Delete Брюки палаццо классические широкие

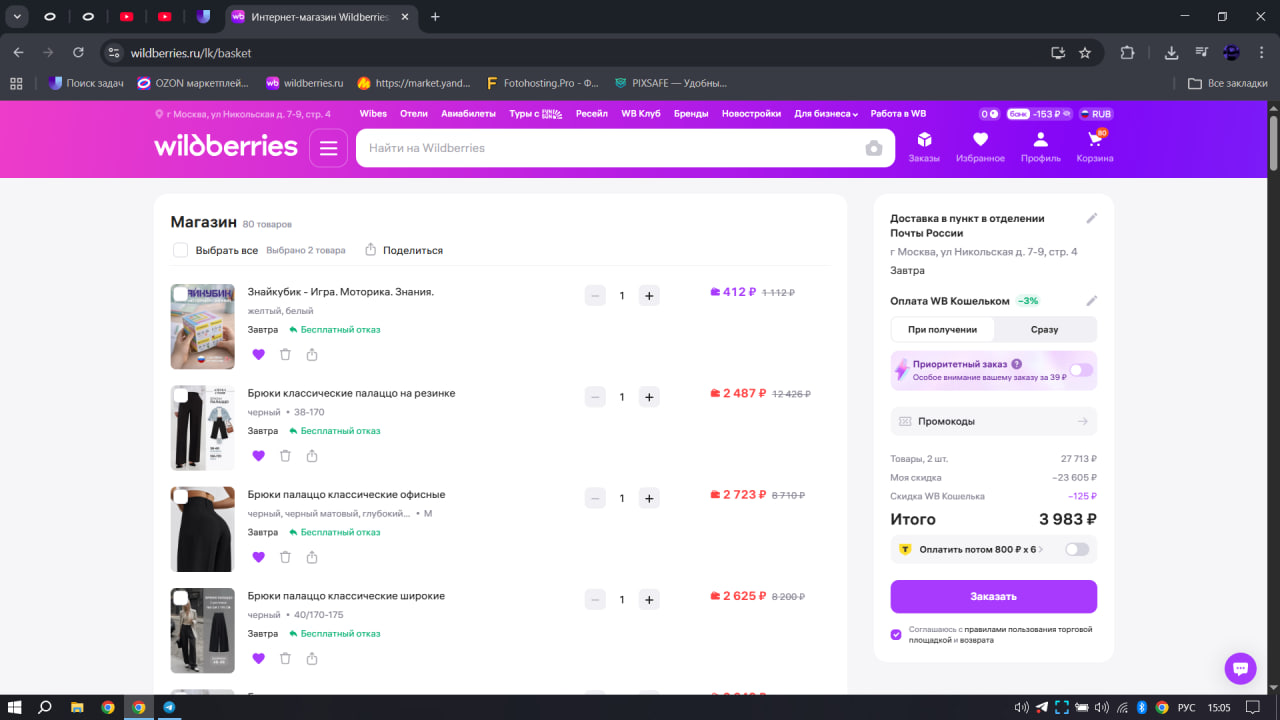(x=285, y=658)
